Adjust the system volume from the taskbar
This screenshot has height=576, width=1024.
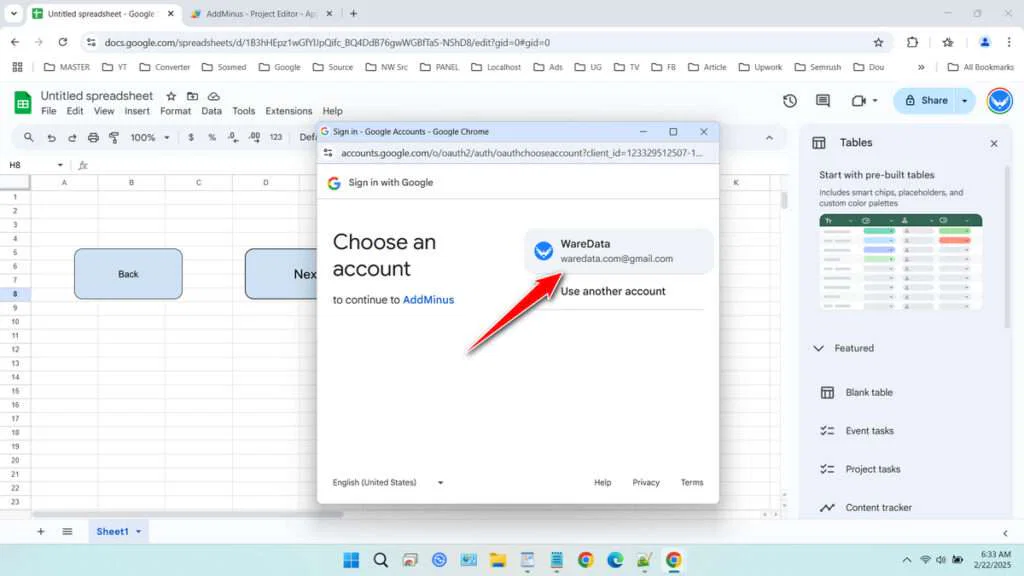point(939,560)
